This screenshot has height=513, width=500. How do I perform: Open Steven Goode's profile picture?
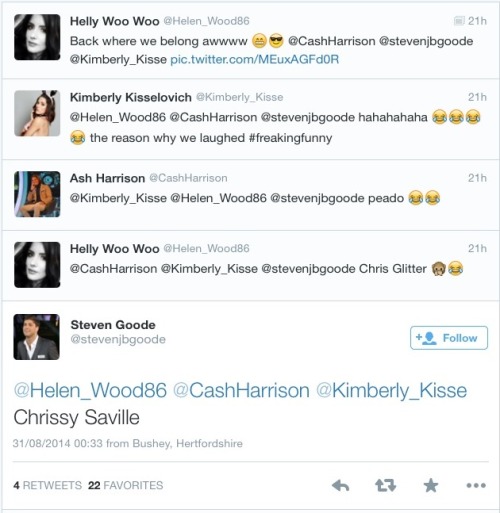pos(37,337)
